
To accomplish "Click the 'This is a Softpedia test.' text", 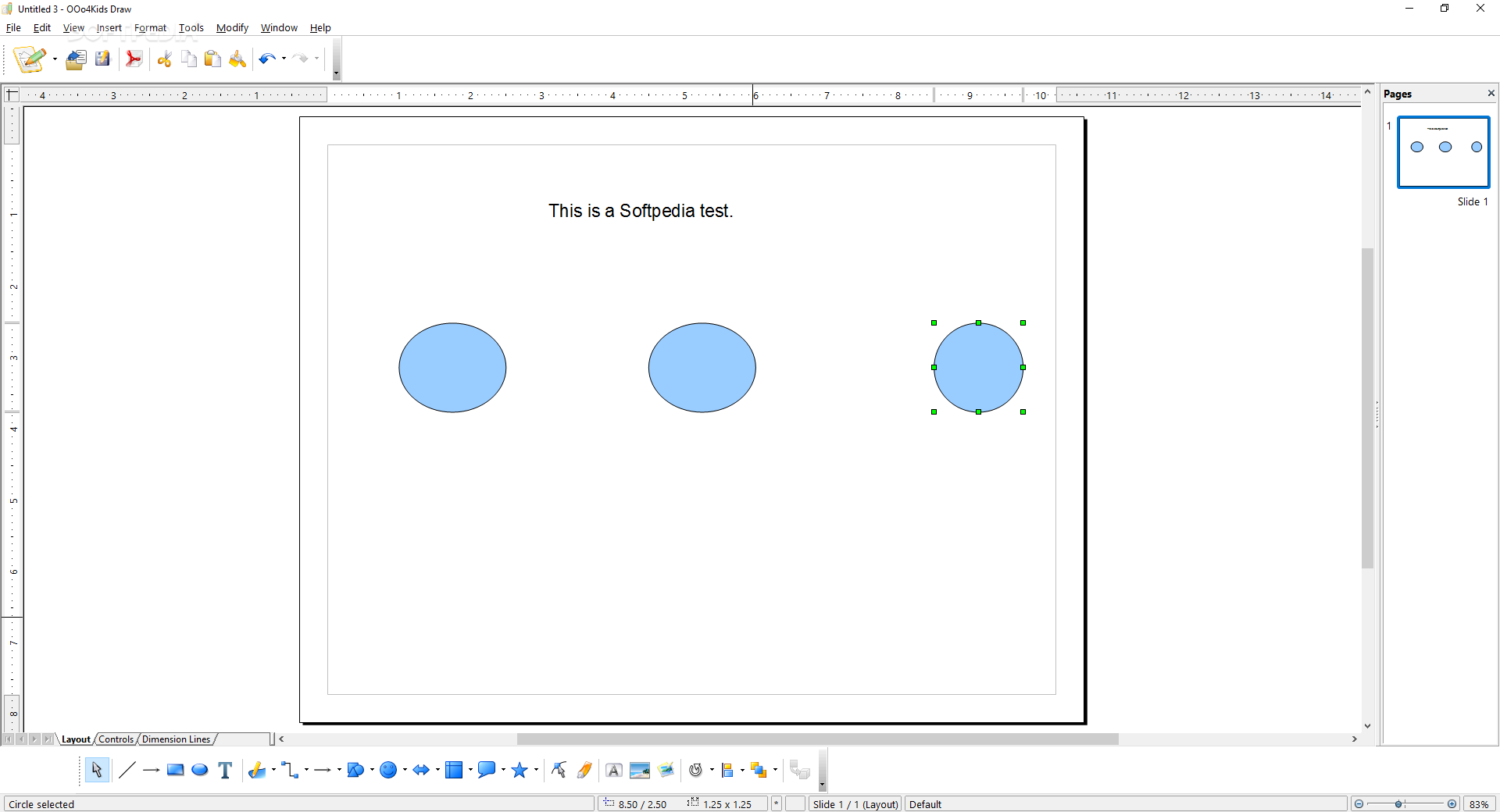I will click(x=641, y=211).
